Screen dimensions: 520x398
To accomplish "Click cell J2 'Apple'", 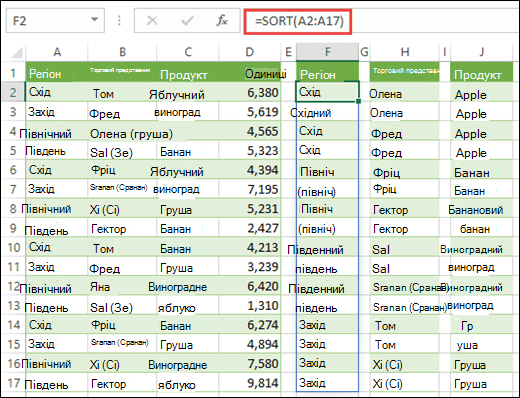I will (x=481, y=92).
